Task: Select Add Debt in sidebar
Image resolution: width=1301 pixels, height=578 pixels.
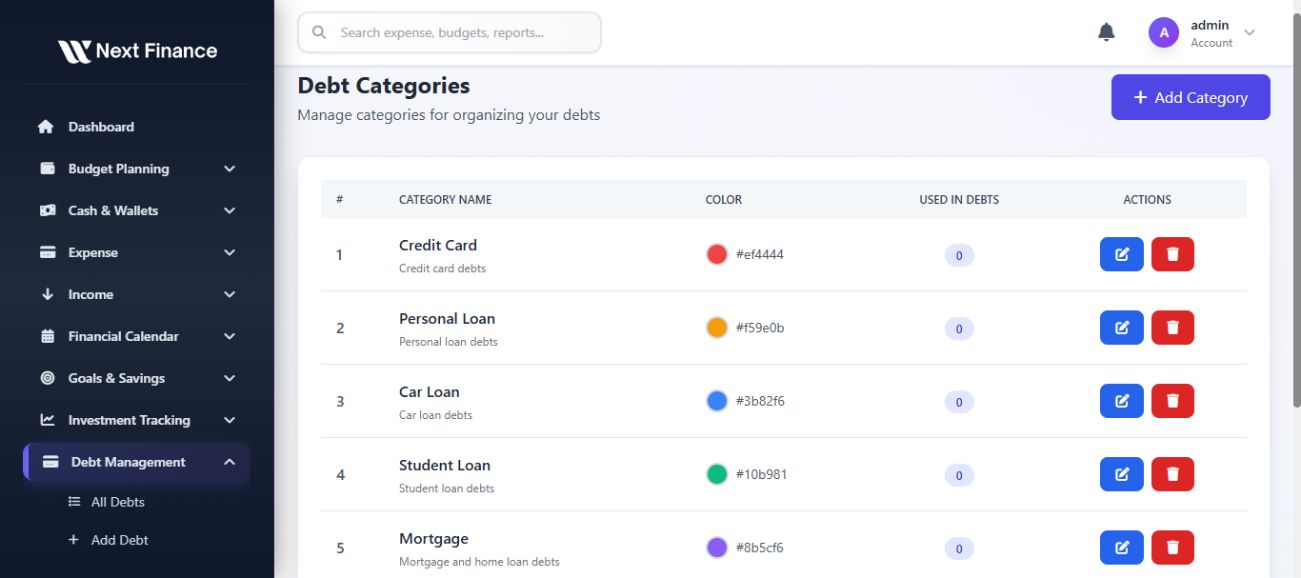Action: 119,540
